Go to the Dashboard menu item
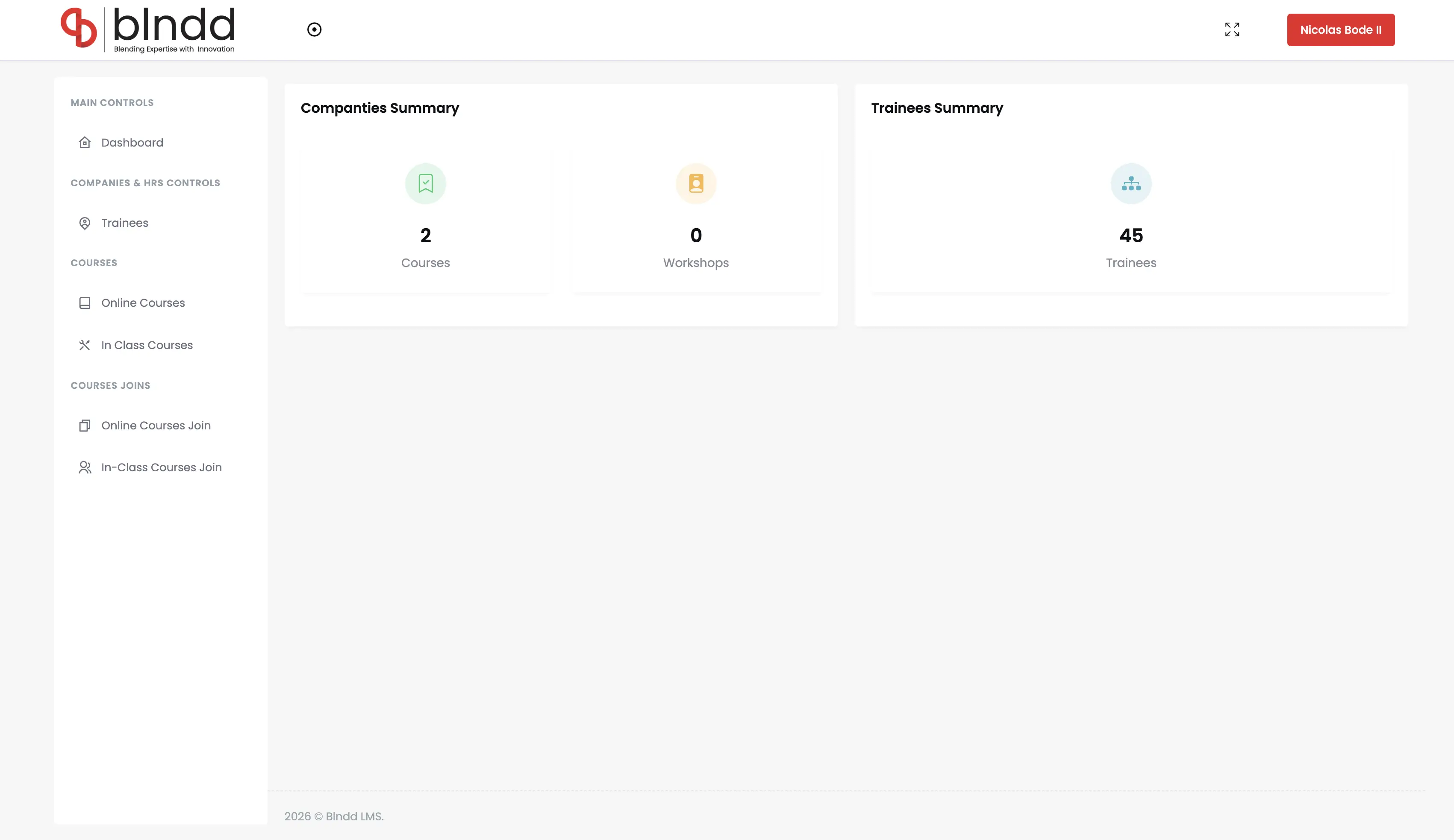 (x=132, y=143)
